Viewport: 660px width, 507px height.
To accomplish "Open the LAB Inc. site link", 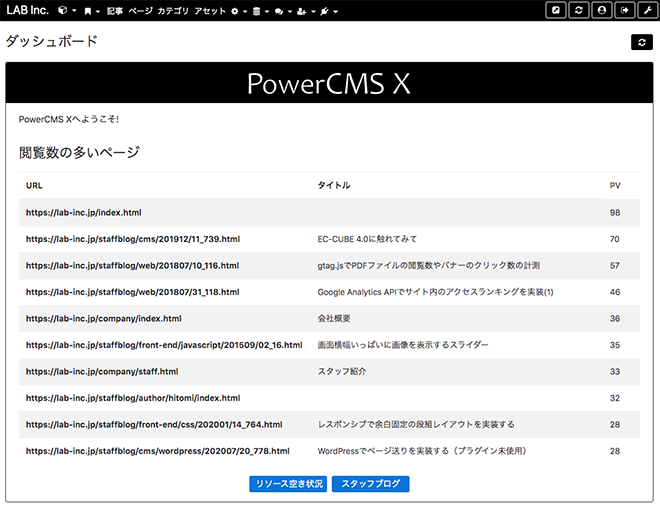I will (x=27, y=10).
